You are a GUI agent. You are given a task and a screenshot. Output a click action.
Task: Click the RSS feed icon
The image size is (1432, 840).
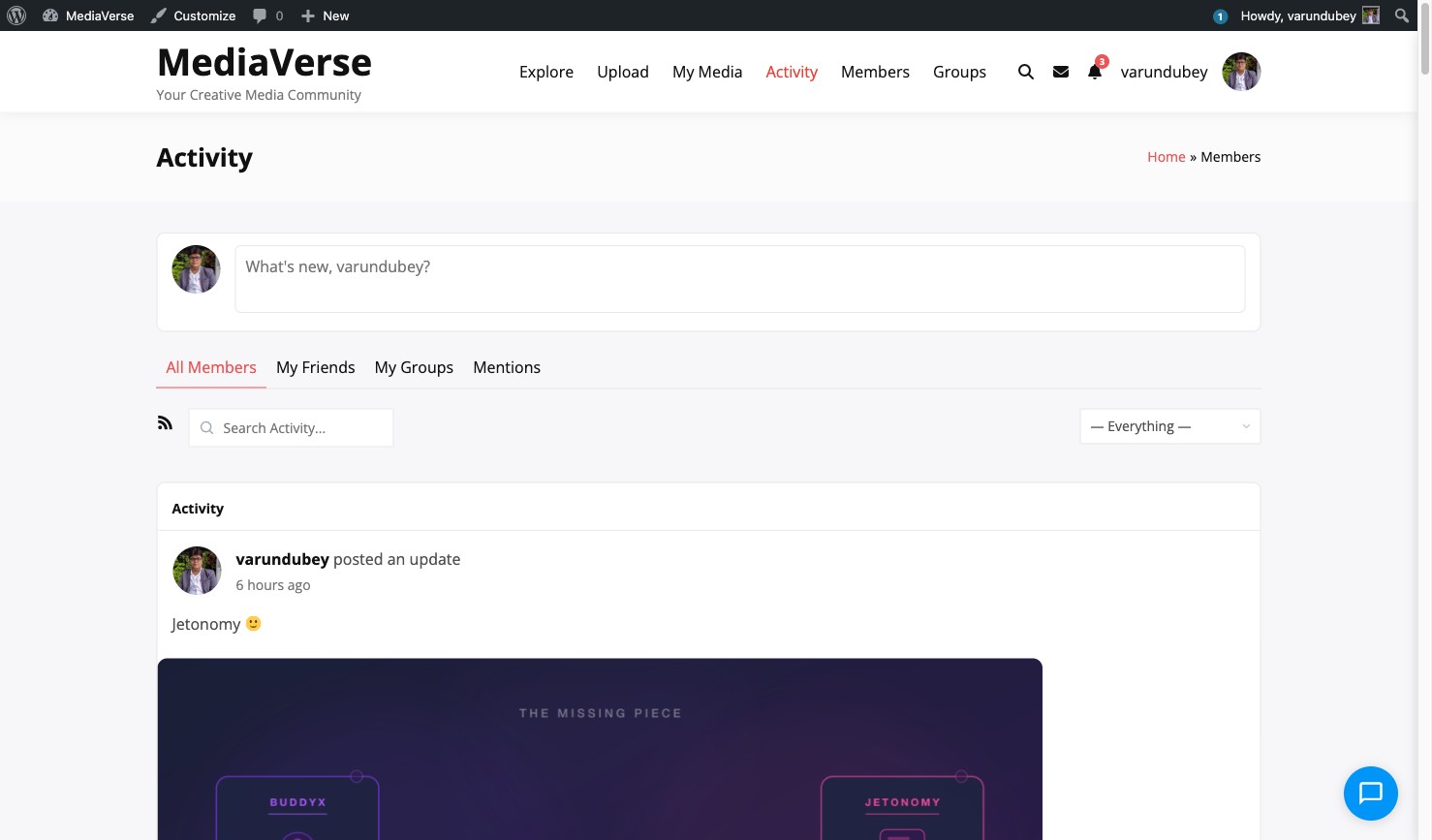pos(165,422)
